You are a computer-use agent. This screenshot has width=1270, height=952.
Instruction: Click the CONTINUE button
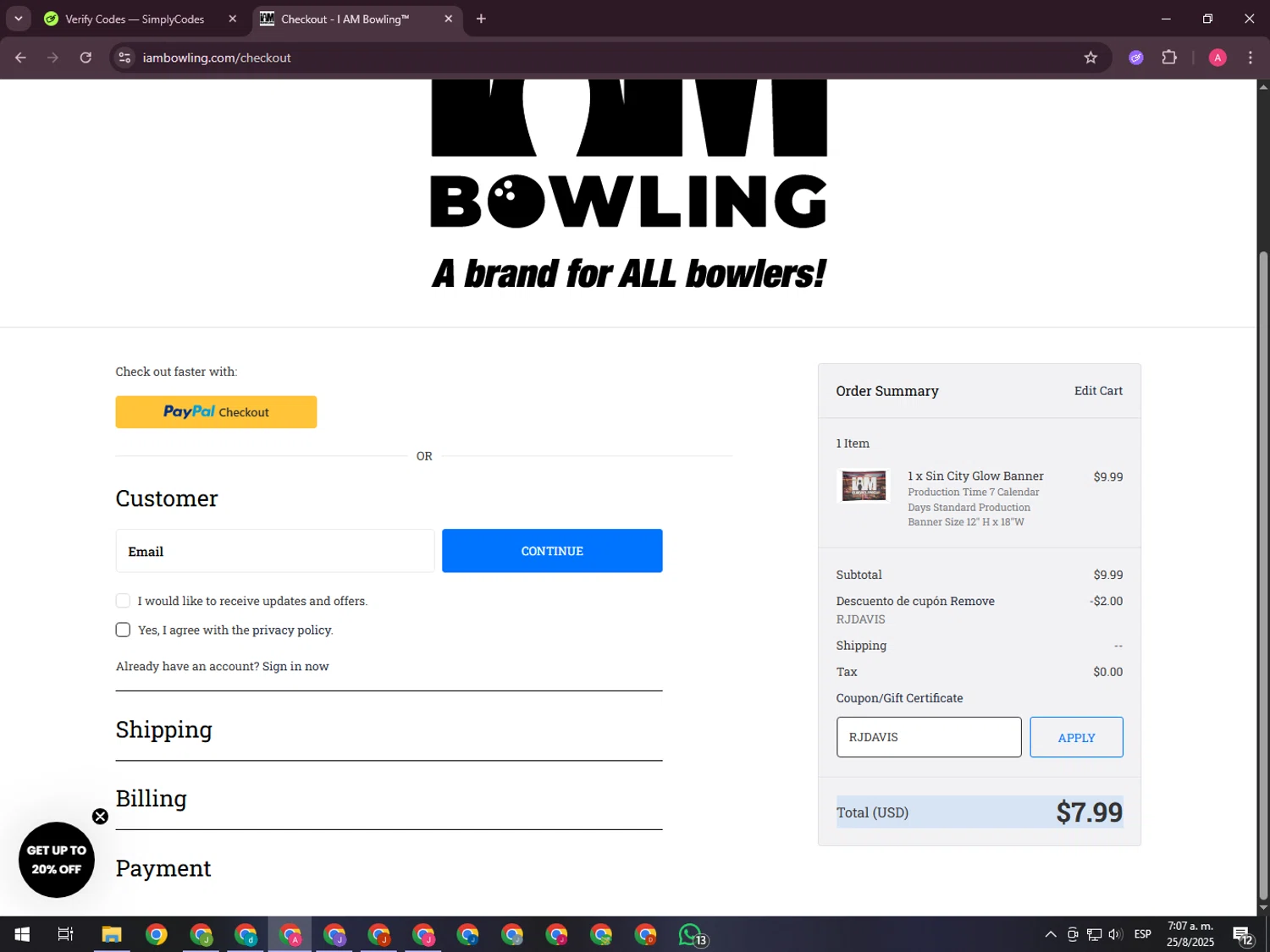[x=552, y=551]
